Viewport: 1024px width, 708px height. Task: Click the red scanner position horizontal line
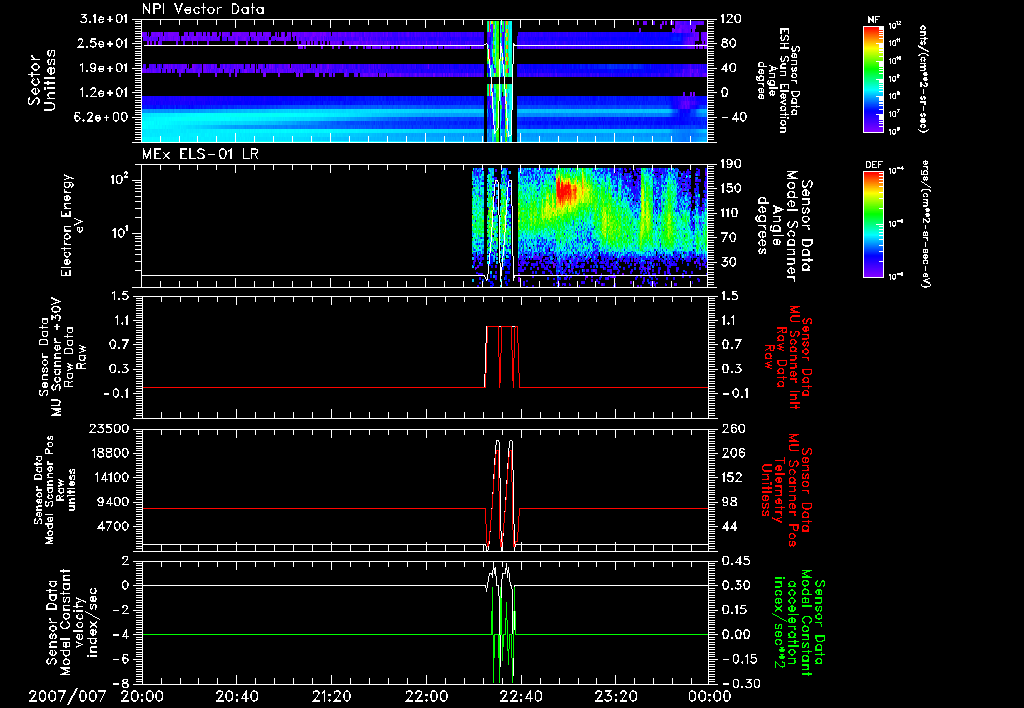[300, 509]
